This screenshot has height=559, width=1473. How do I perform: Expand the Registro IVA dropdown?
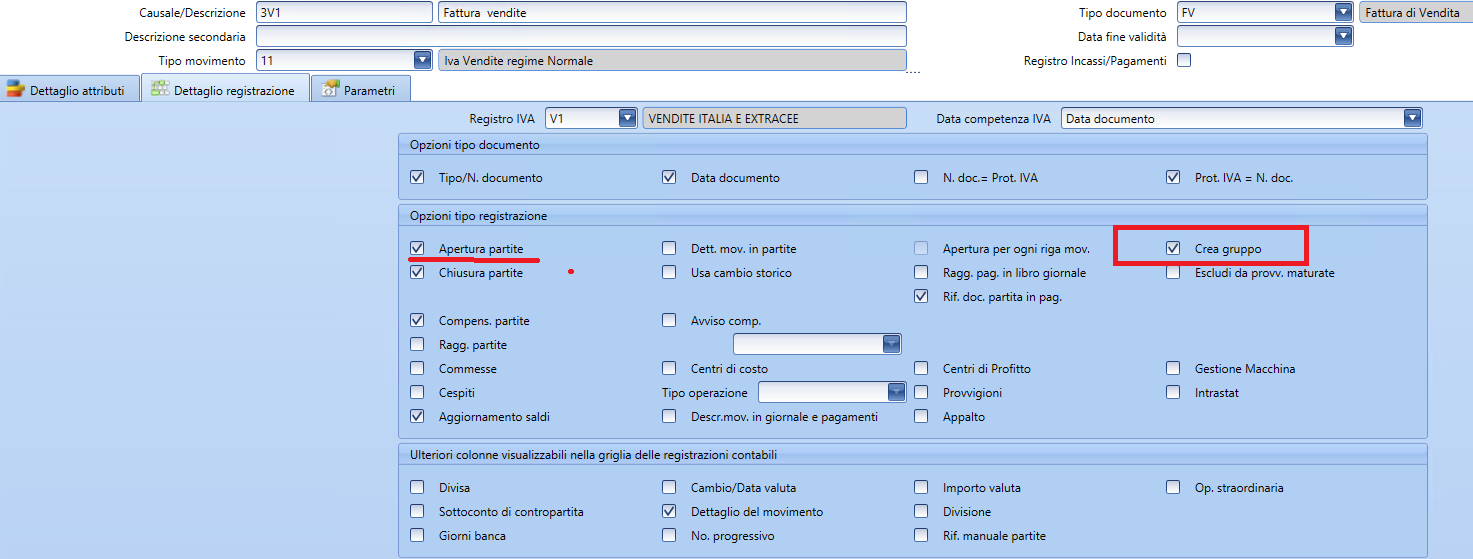627,119
